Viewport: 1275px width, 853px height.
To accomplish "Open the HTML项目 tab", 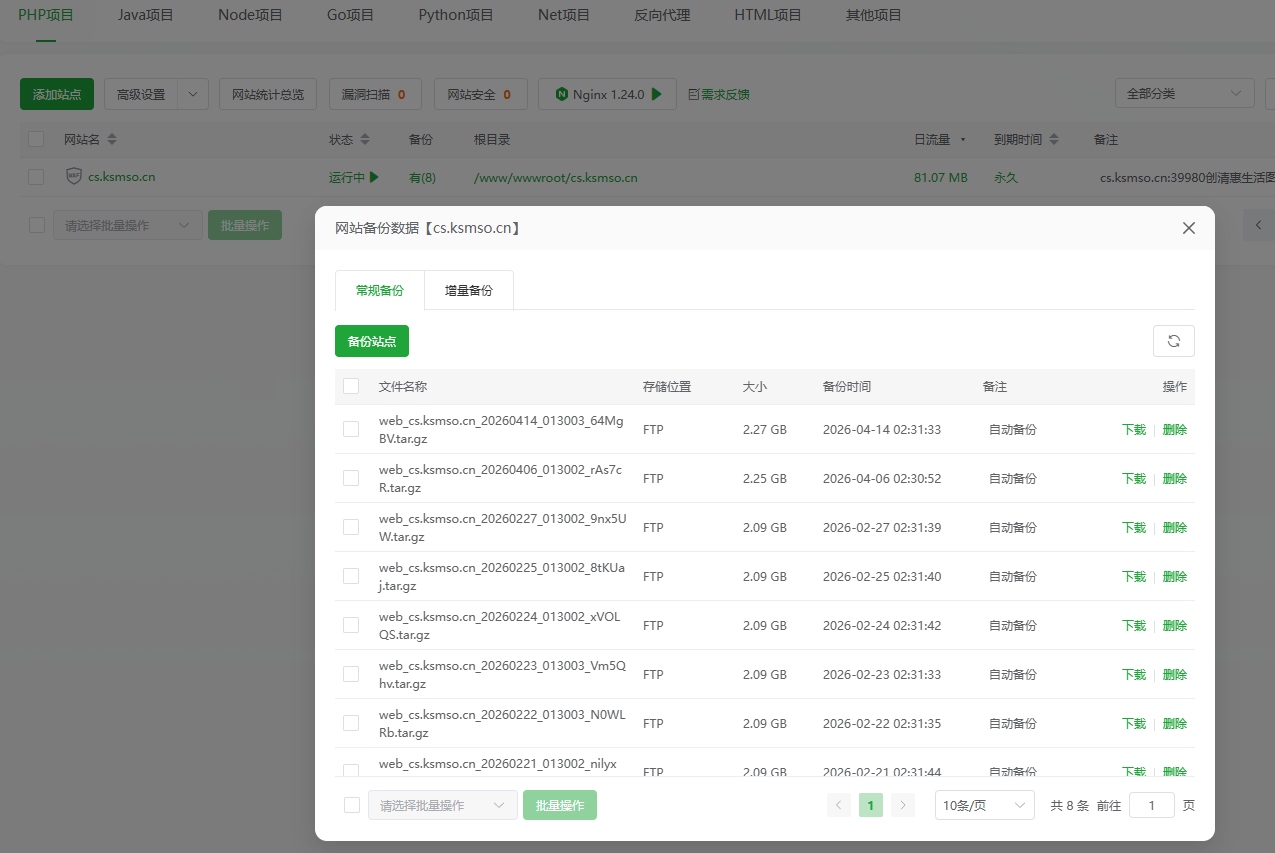I will click(768, 15).
